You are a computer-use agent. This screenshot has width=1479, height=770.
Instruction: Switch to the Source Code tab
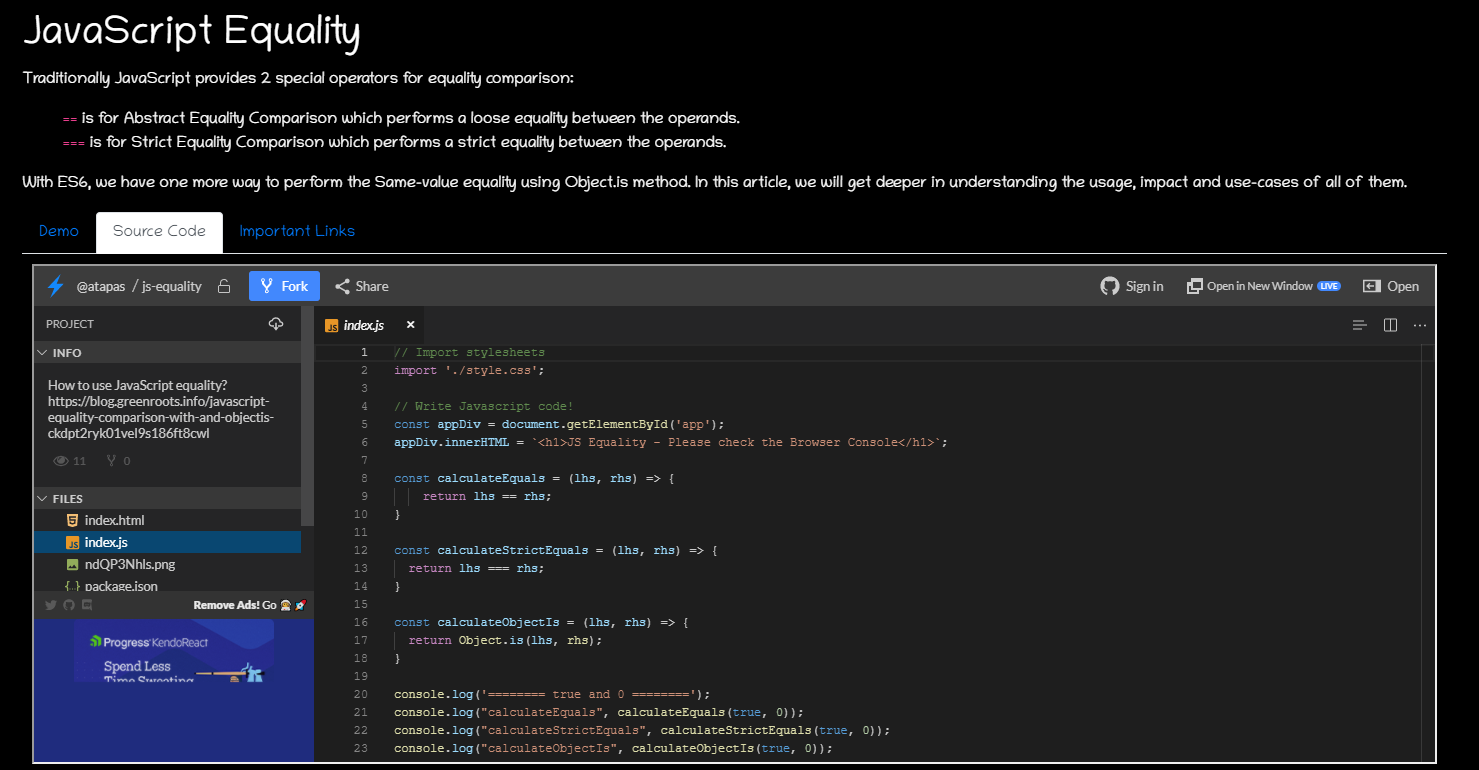159,231
